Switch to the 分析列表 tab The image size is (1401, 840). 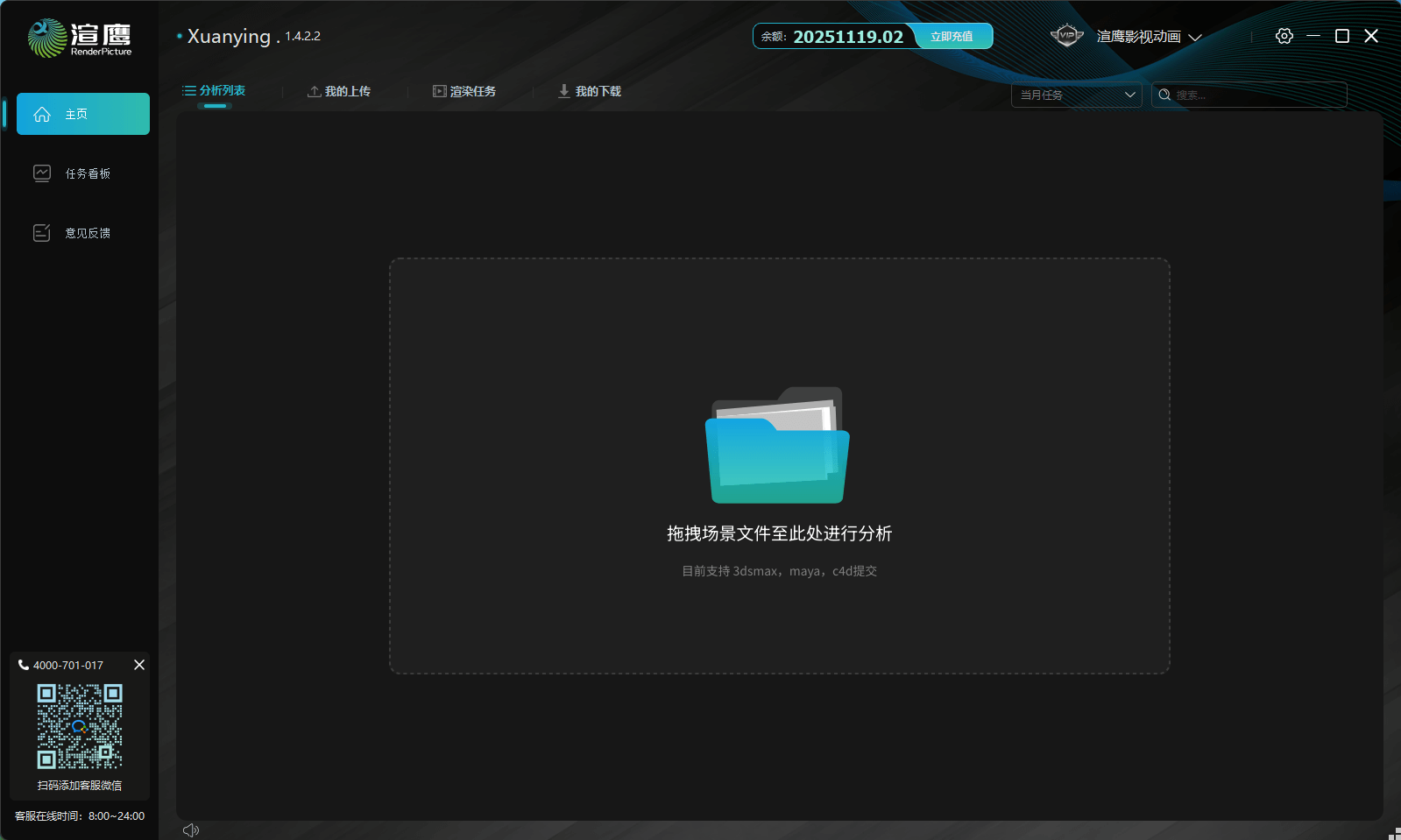click(x=214, y=91)
